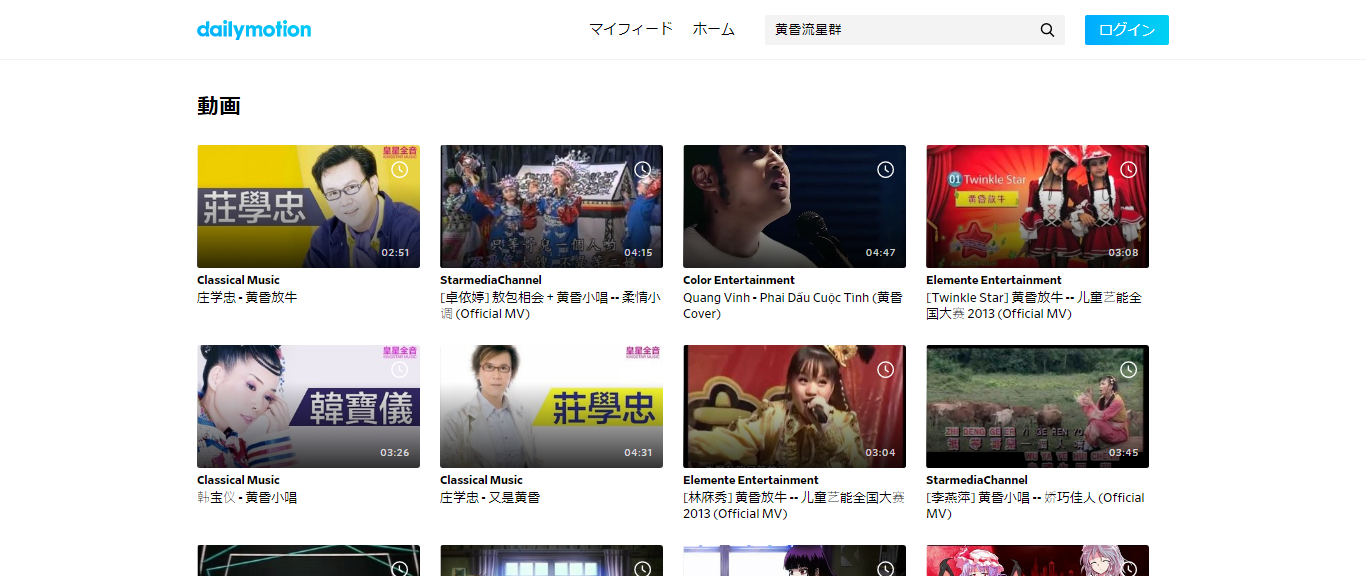Open Classical Music channel above 韩宝仪 title

click(x=238, y=480)
